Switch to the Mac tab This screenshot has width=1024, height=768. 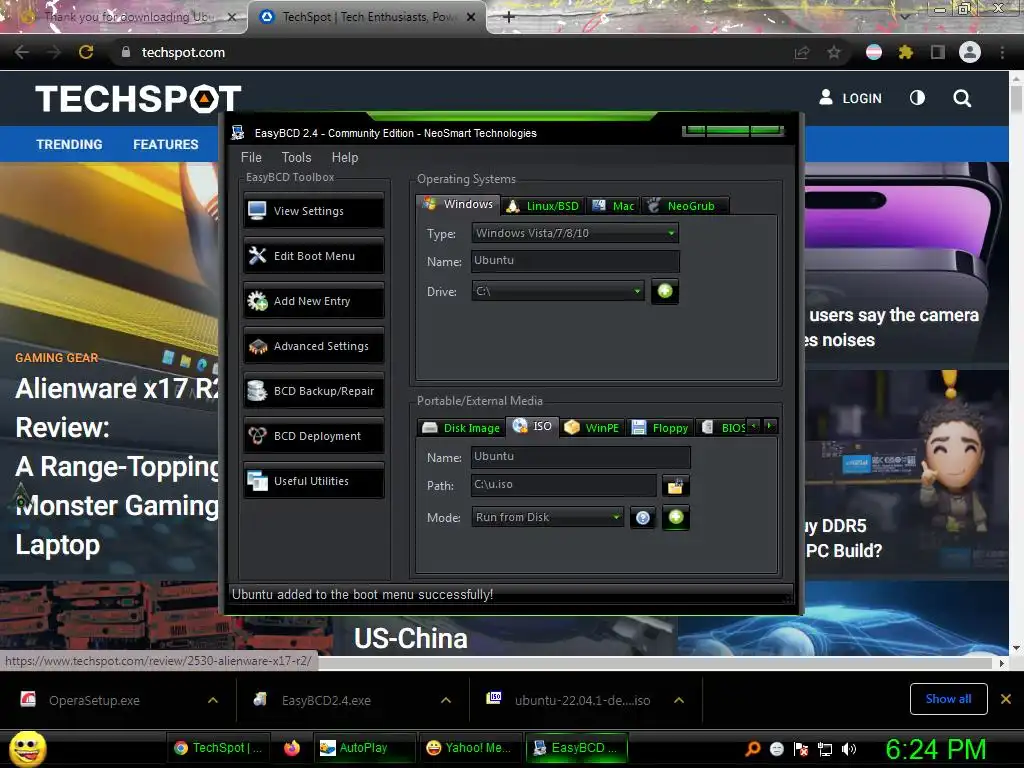(613, 206)
